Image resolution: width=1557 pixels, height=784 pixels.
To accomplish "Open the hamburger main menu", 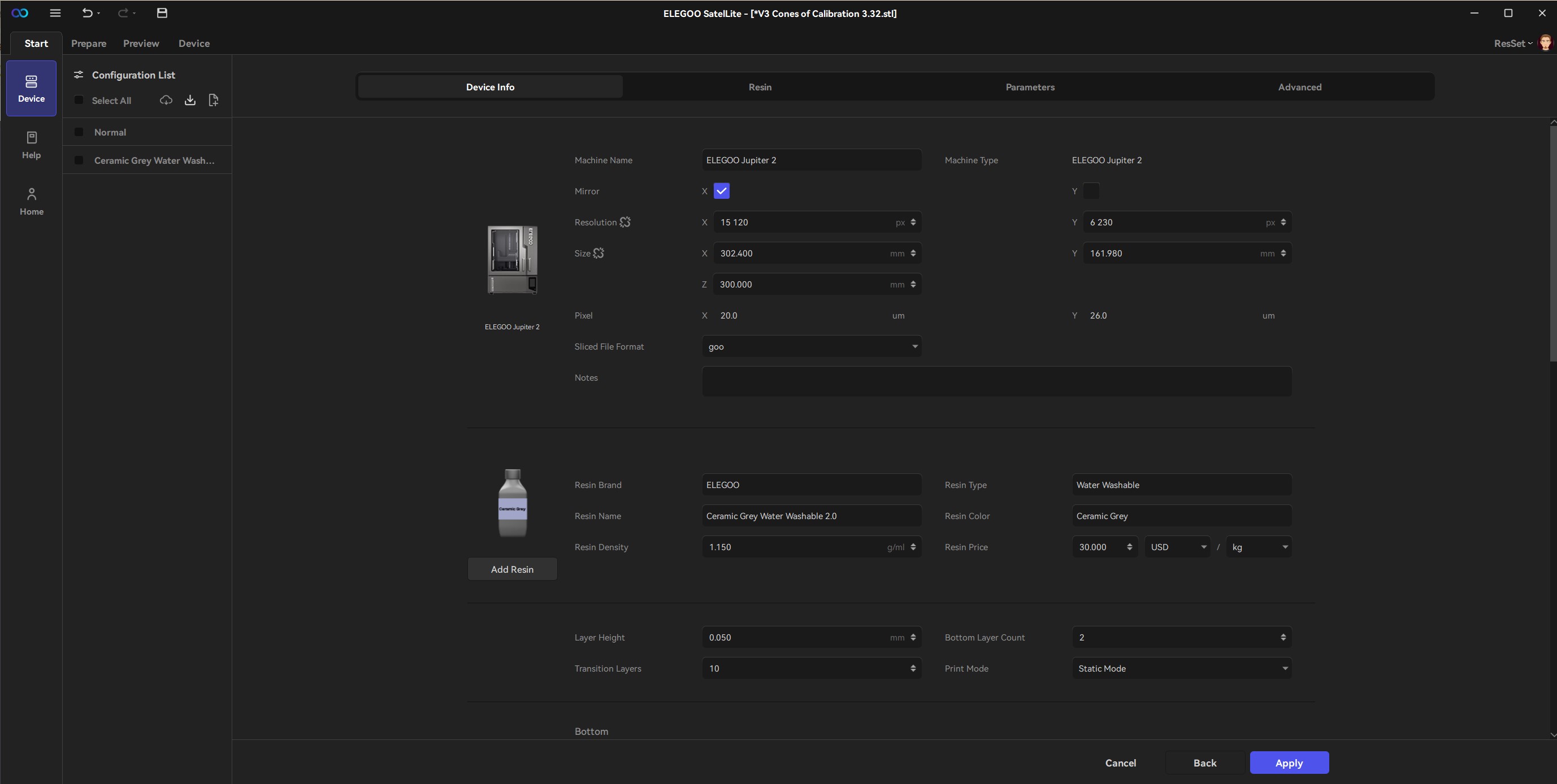I will tap(55, 12).
